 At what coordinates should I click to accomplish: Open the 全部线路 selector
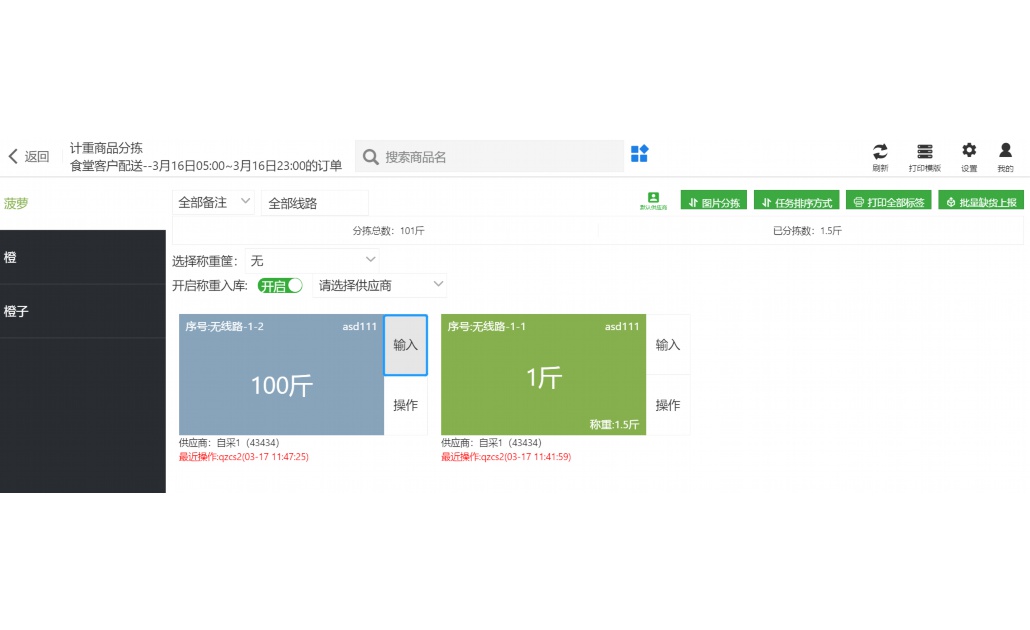[315, 203]
